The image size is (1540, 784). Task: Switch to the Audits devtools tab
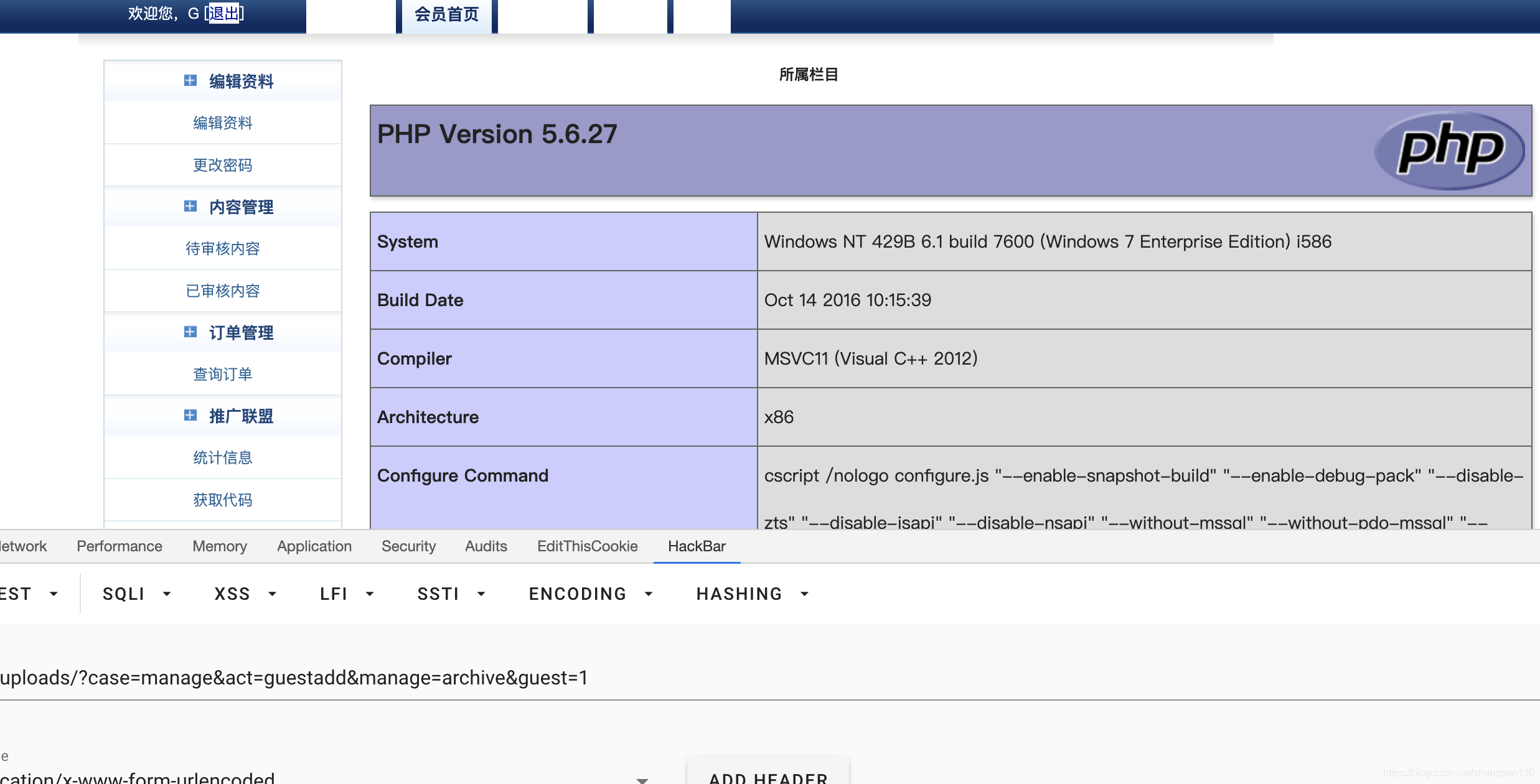(x=486, y=546)
